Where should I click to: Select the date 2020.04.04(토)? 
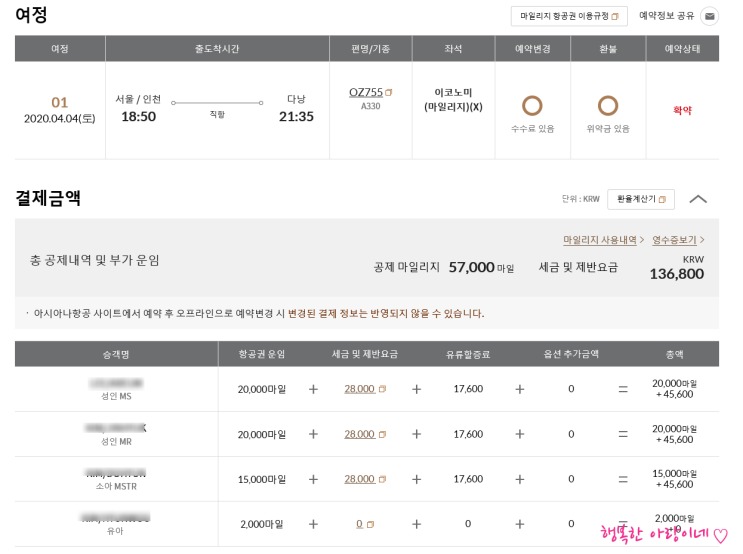[60, 118]
